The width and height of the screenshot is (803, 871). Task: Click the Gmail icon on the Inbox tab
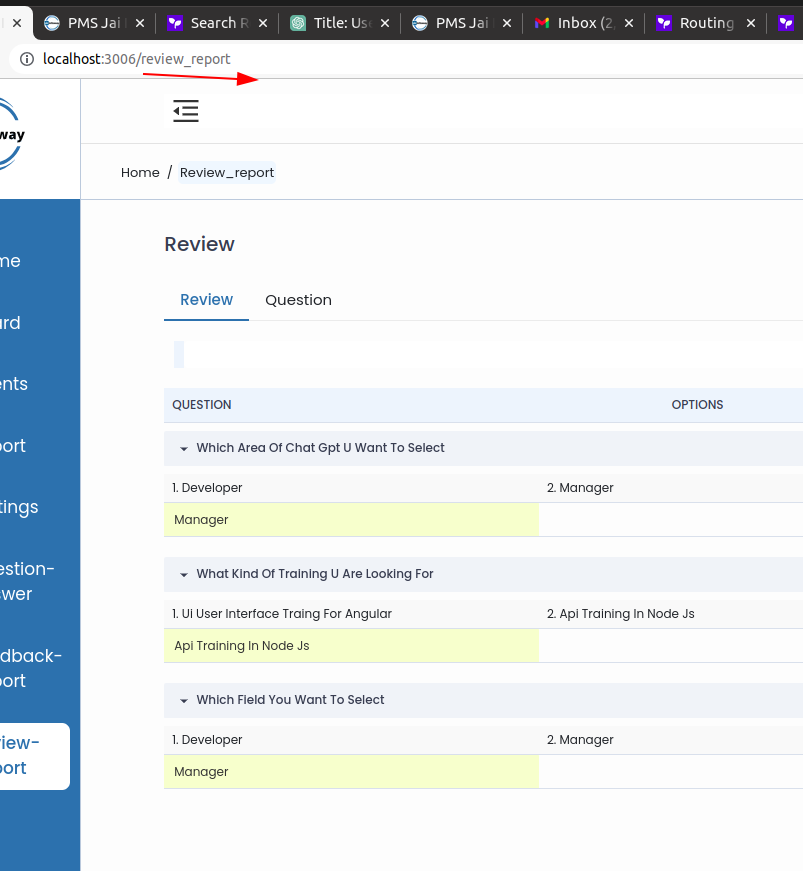(x=542, y=23)
